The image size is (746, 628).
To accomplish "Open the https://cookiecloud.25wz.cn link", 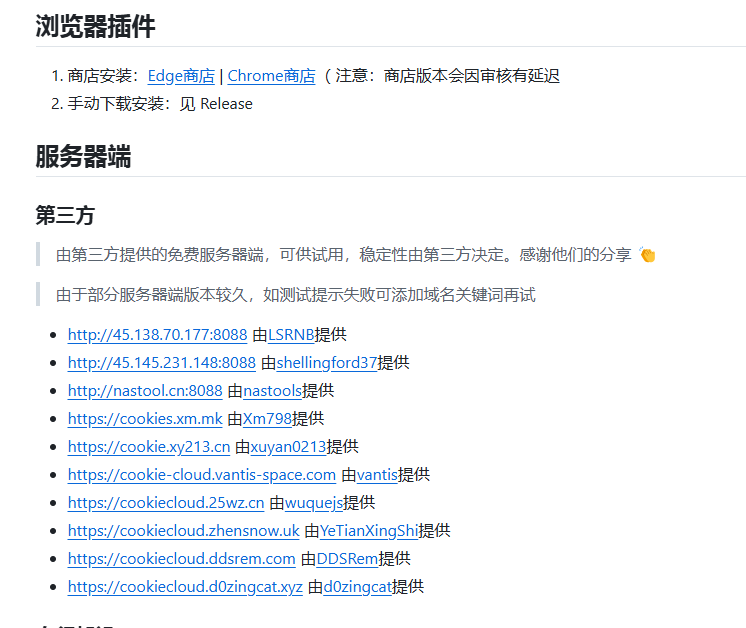I will (166, 503).
